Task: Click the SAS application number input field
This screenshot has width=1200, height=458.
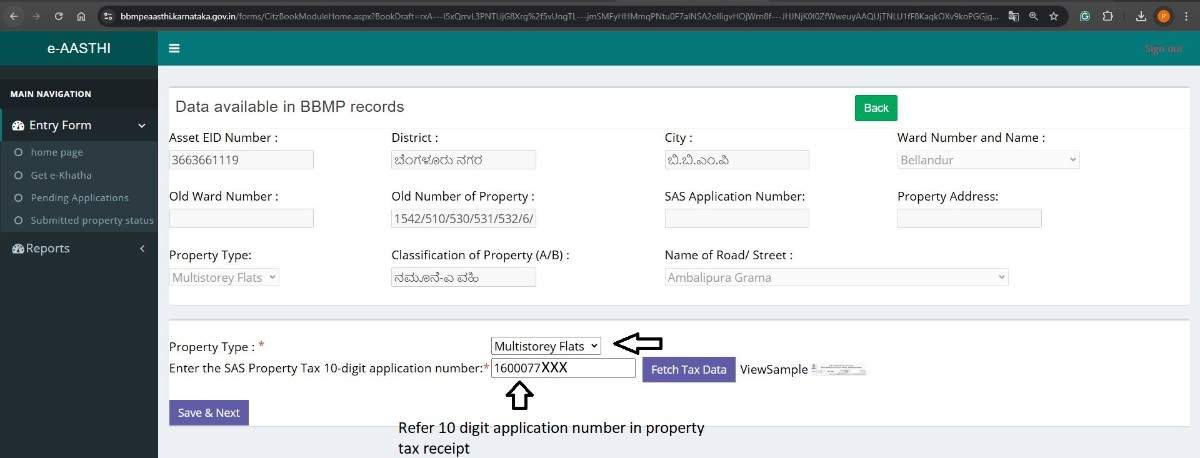Action: (563, 368)
